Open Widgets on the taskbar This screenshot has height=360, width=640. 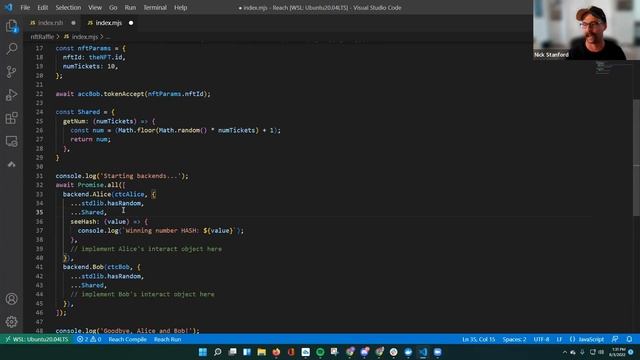click(247, 352)
